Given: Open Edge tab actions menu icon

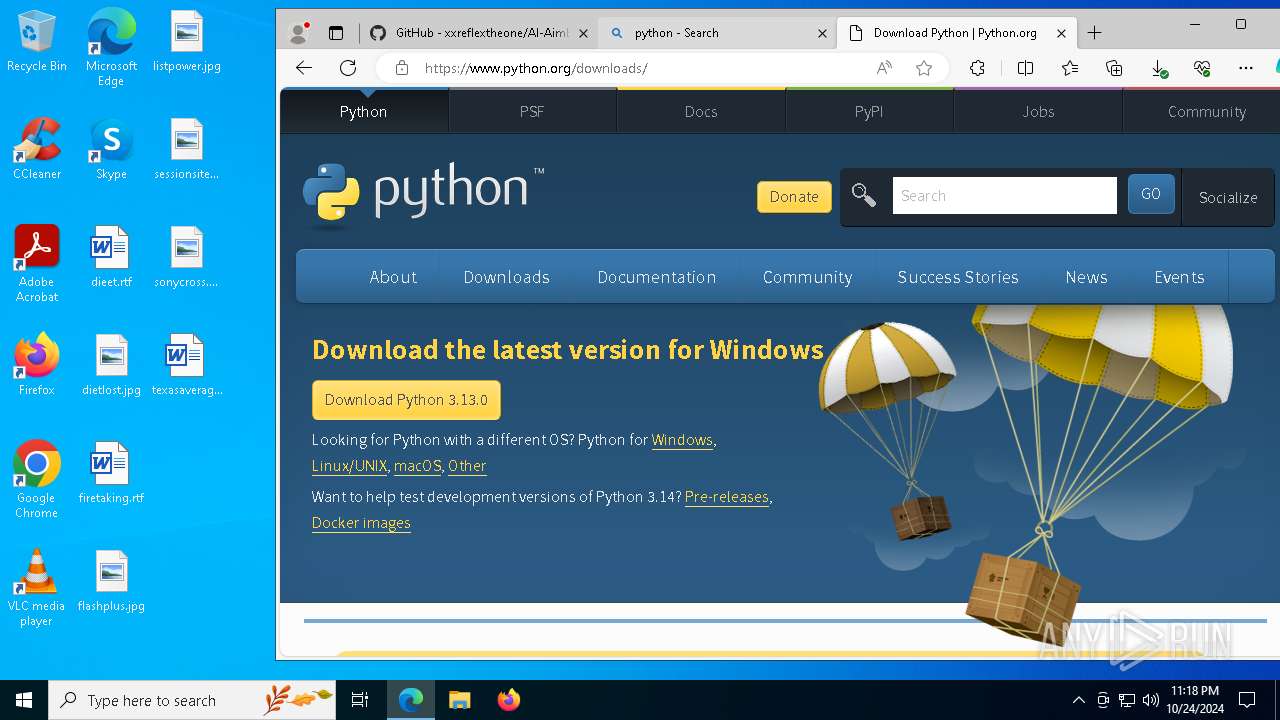Looking at the screenshot, I should click(336, 33).
